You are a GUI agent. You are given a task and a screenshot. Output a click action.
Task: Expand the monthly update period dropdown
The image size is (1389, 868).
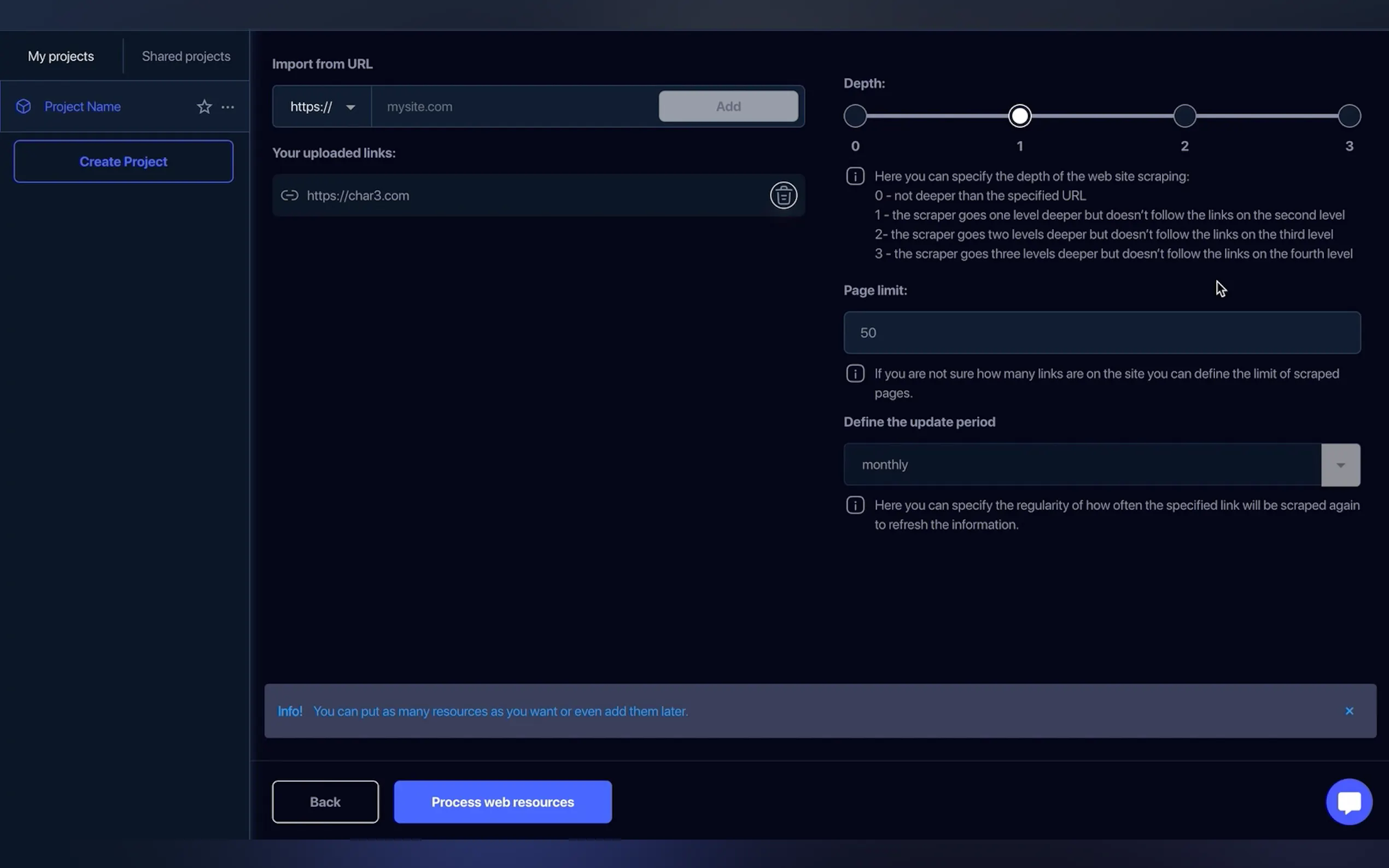[1340, 465]
